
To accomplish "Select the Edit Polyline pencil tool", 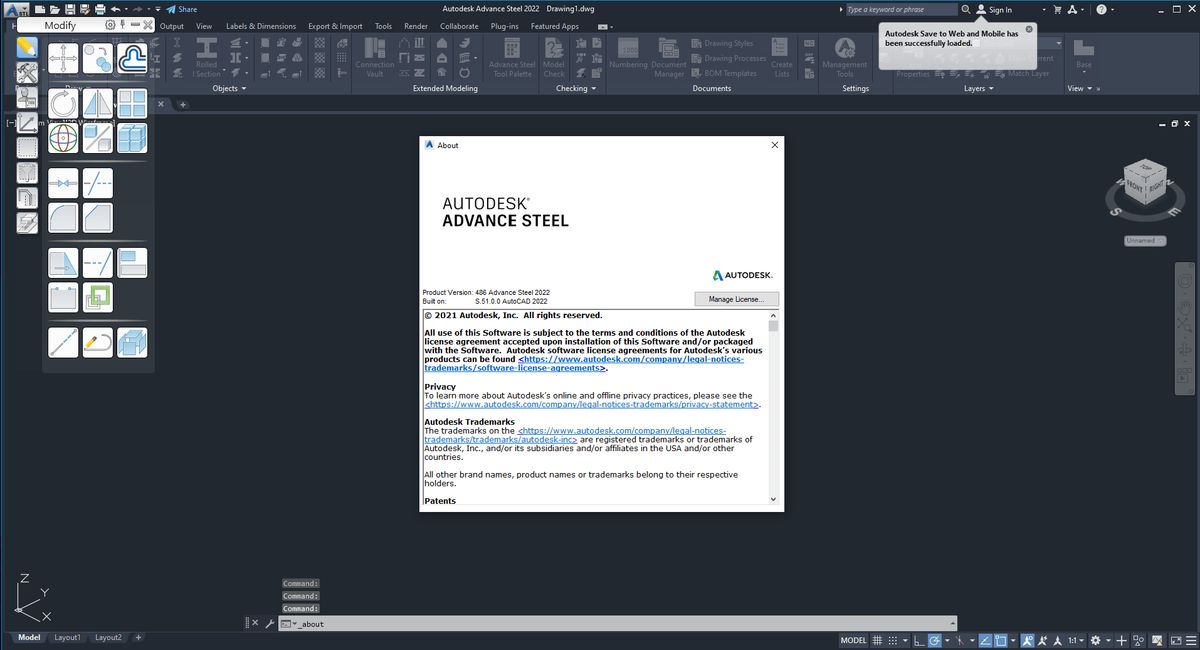I will [x=98, y=342].
